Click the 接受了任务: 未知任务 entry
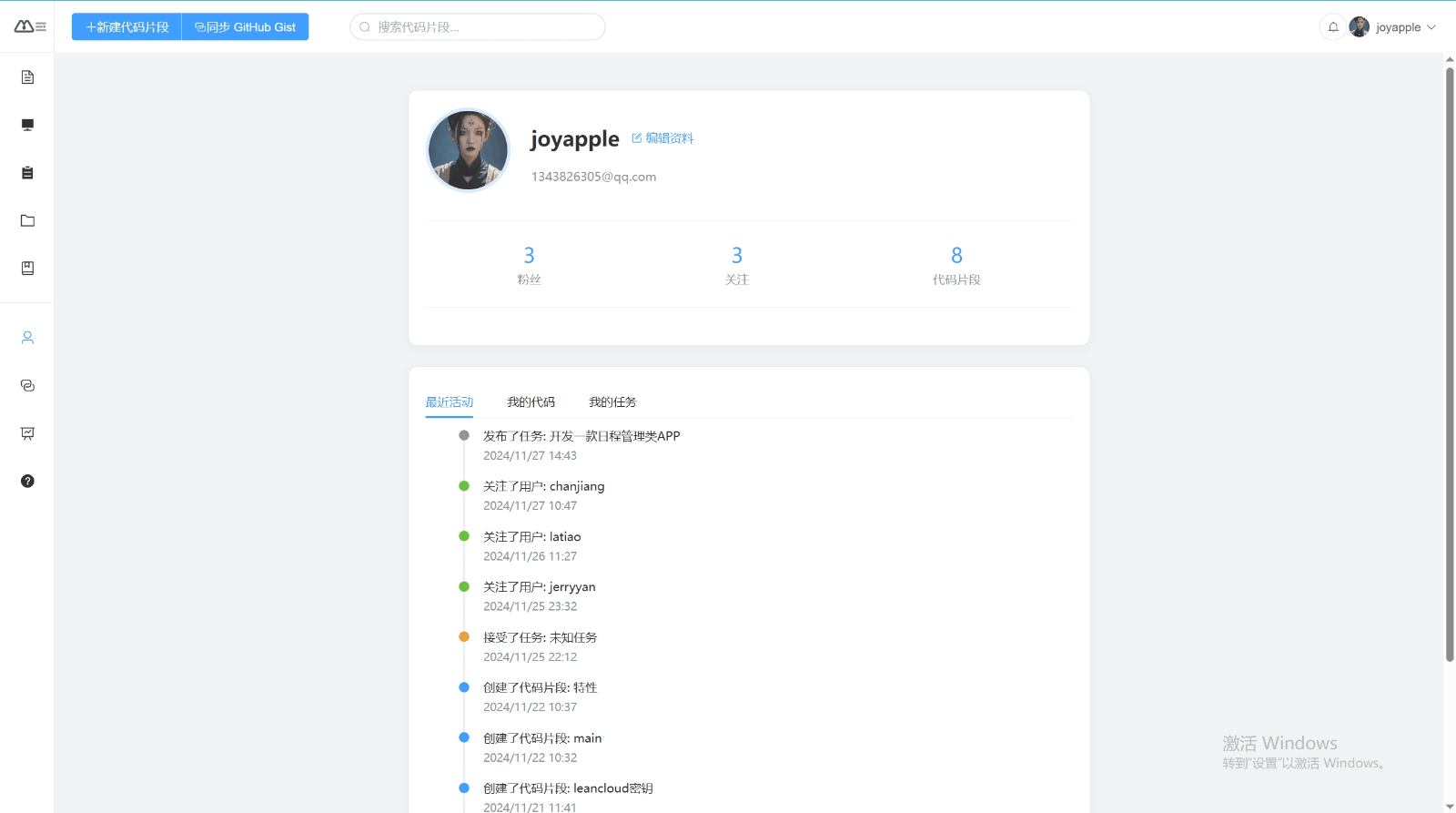The image size is (1456, 813). pyautogui.click(x=541, y=637)
